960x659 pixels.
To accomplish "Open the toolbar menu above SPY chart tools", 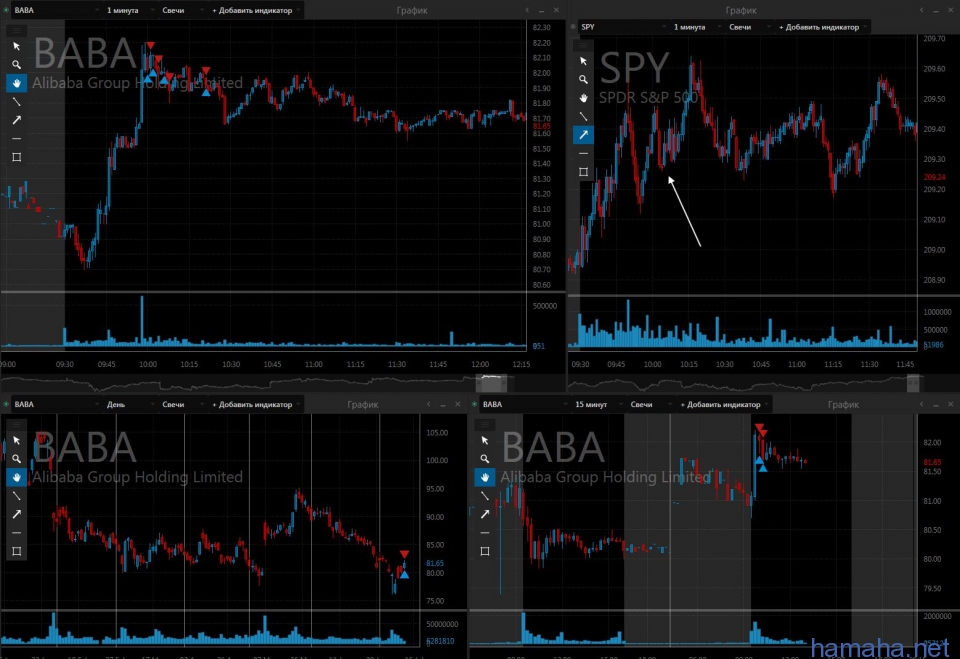I will pos(583,45).
